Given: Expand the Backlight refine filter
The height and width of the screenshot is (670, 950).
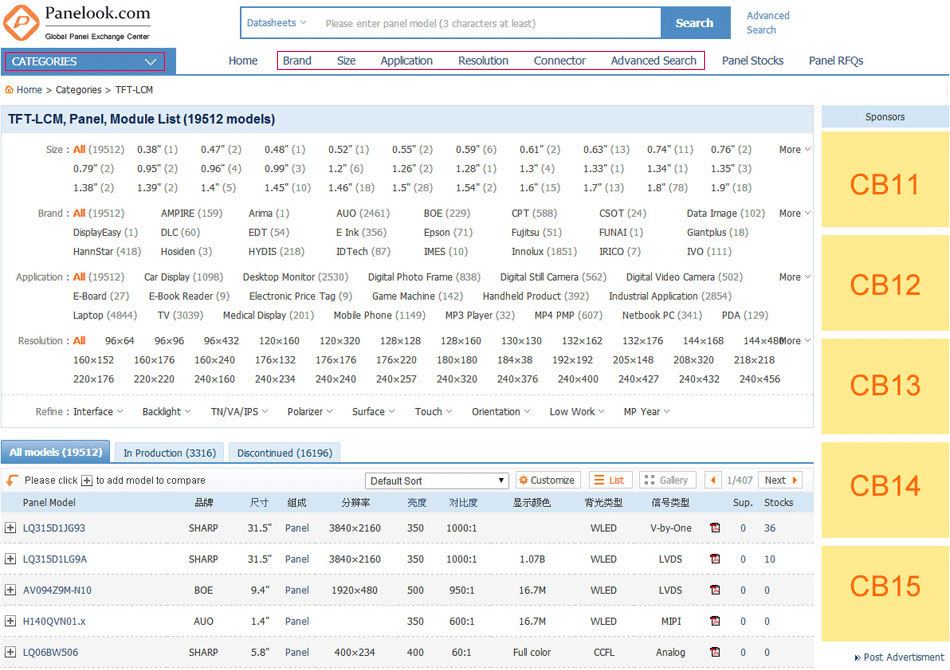Looking at the screenshot, I should click(166, 411).
